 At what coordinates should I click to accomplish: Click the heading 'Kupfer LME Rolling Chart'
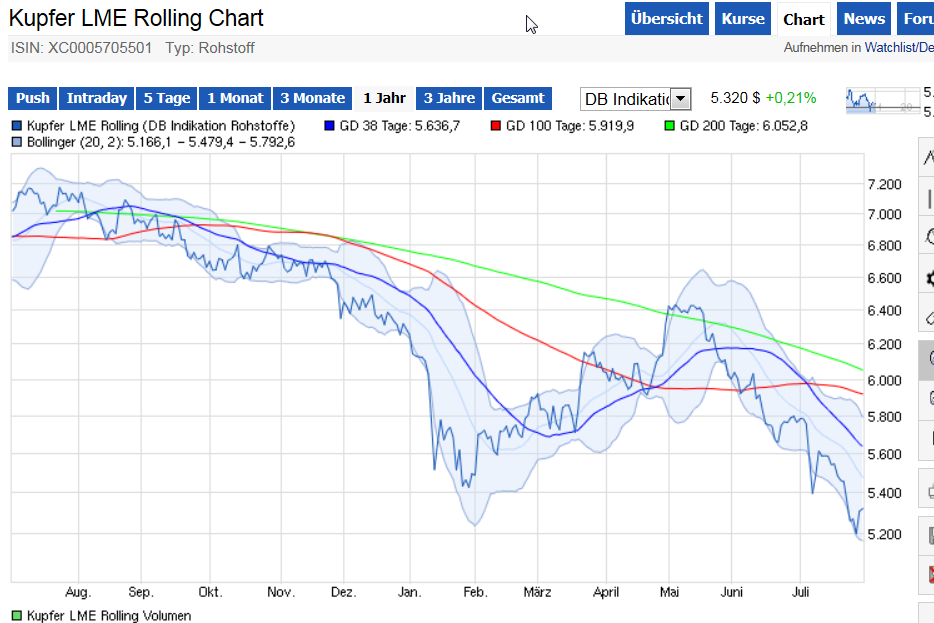tap(136, 18)
